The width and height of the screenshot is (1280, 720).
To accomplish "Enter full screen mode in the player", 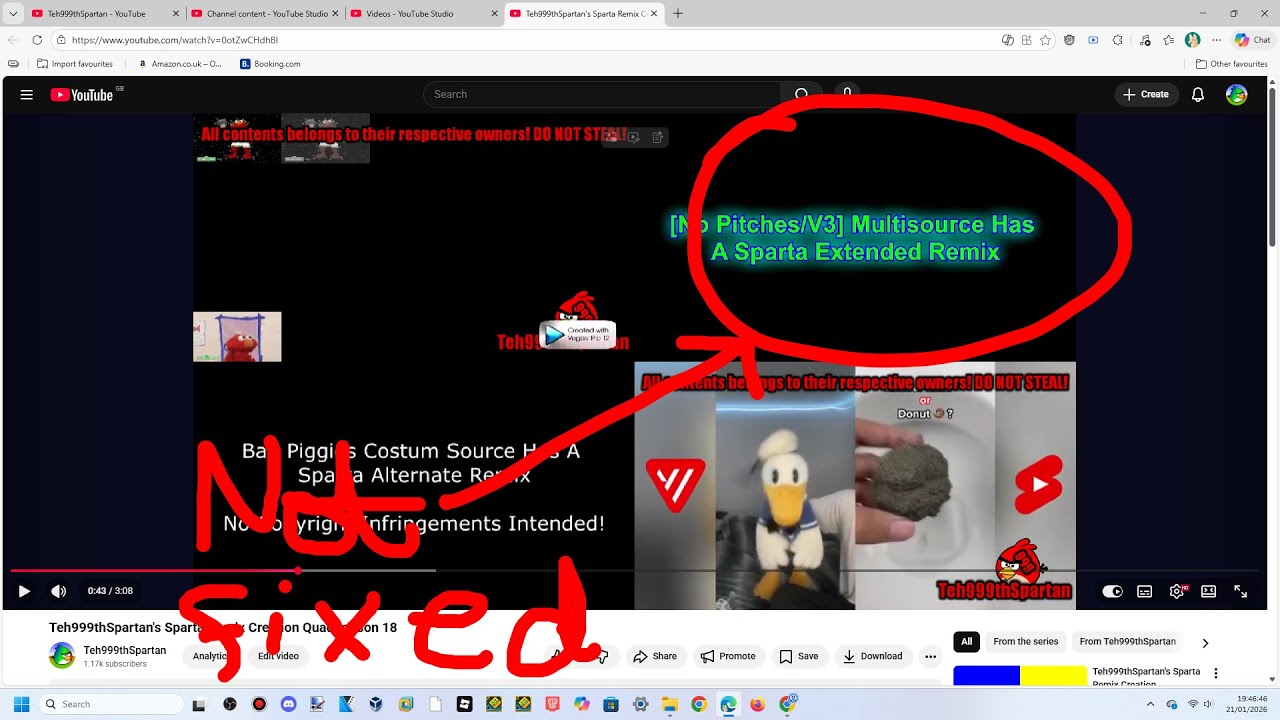I will tap(1240, 591).
